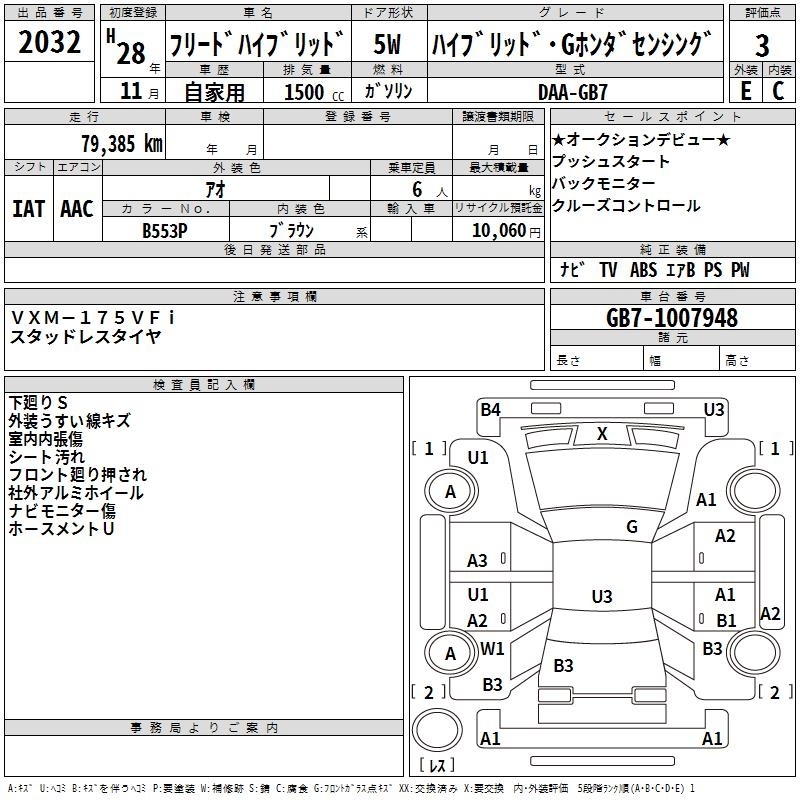Click the mileage value 79,385 km

(x=121, y=143)
